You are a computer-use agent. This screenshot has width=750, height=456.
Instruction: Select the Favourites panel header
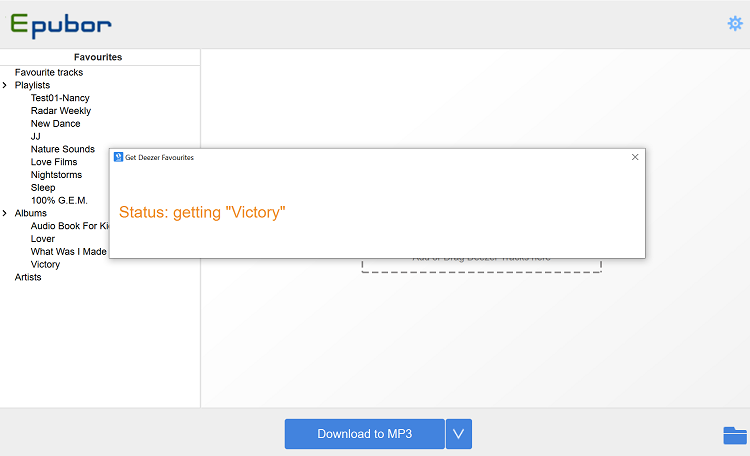coord(98,57)
